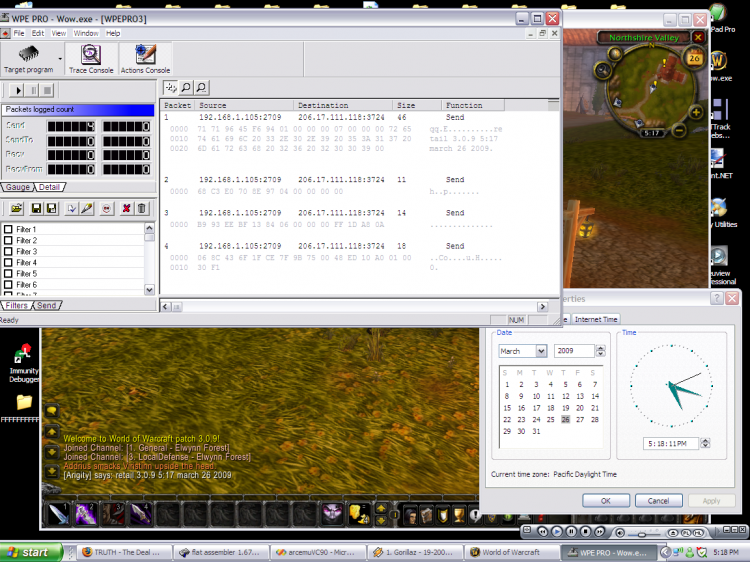Open the Actions Console
This screenshot has width=750, height=562.
coord(145,58)
